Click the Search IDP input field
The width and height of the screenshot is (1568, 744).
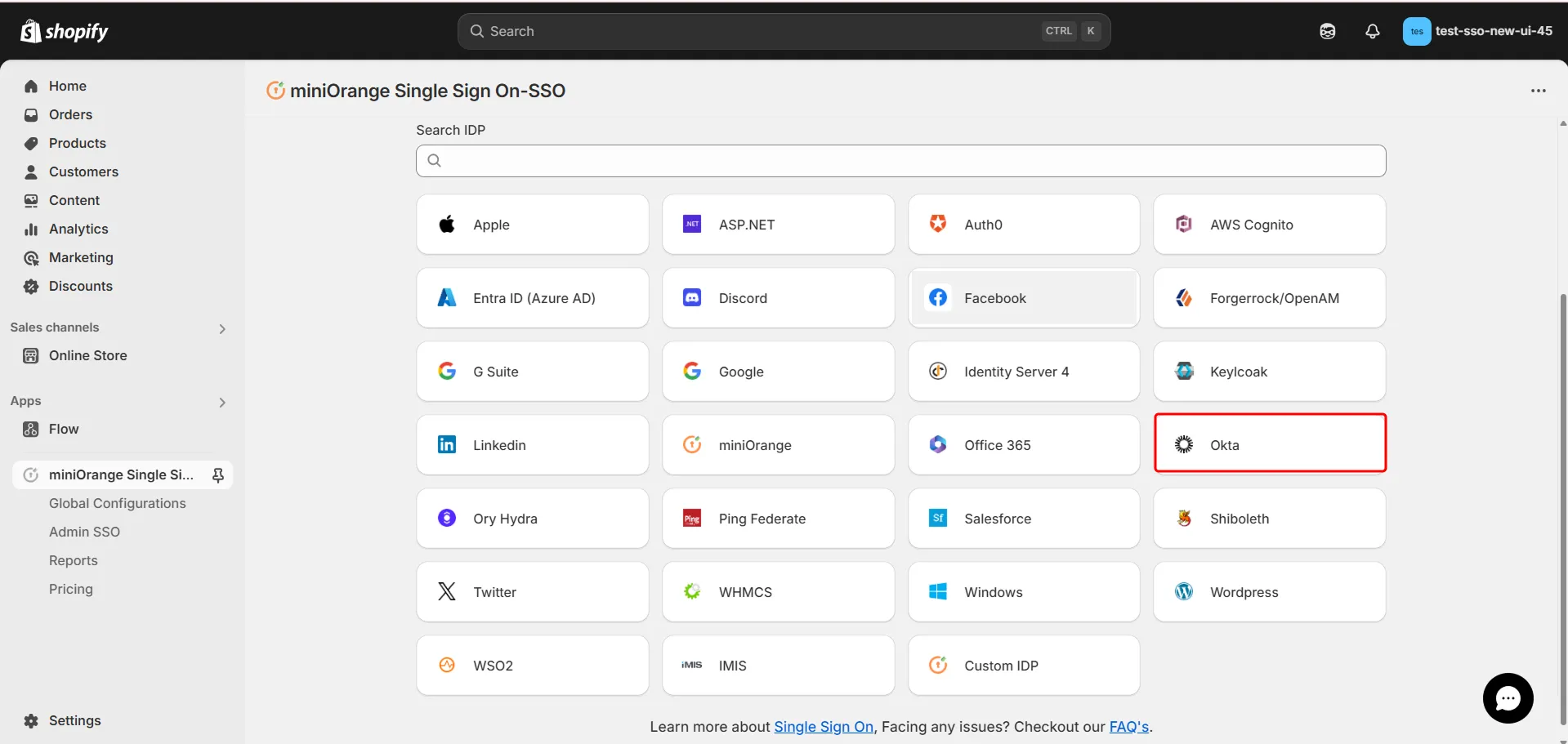pyautogui.click(x=900, y=161)
